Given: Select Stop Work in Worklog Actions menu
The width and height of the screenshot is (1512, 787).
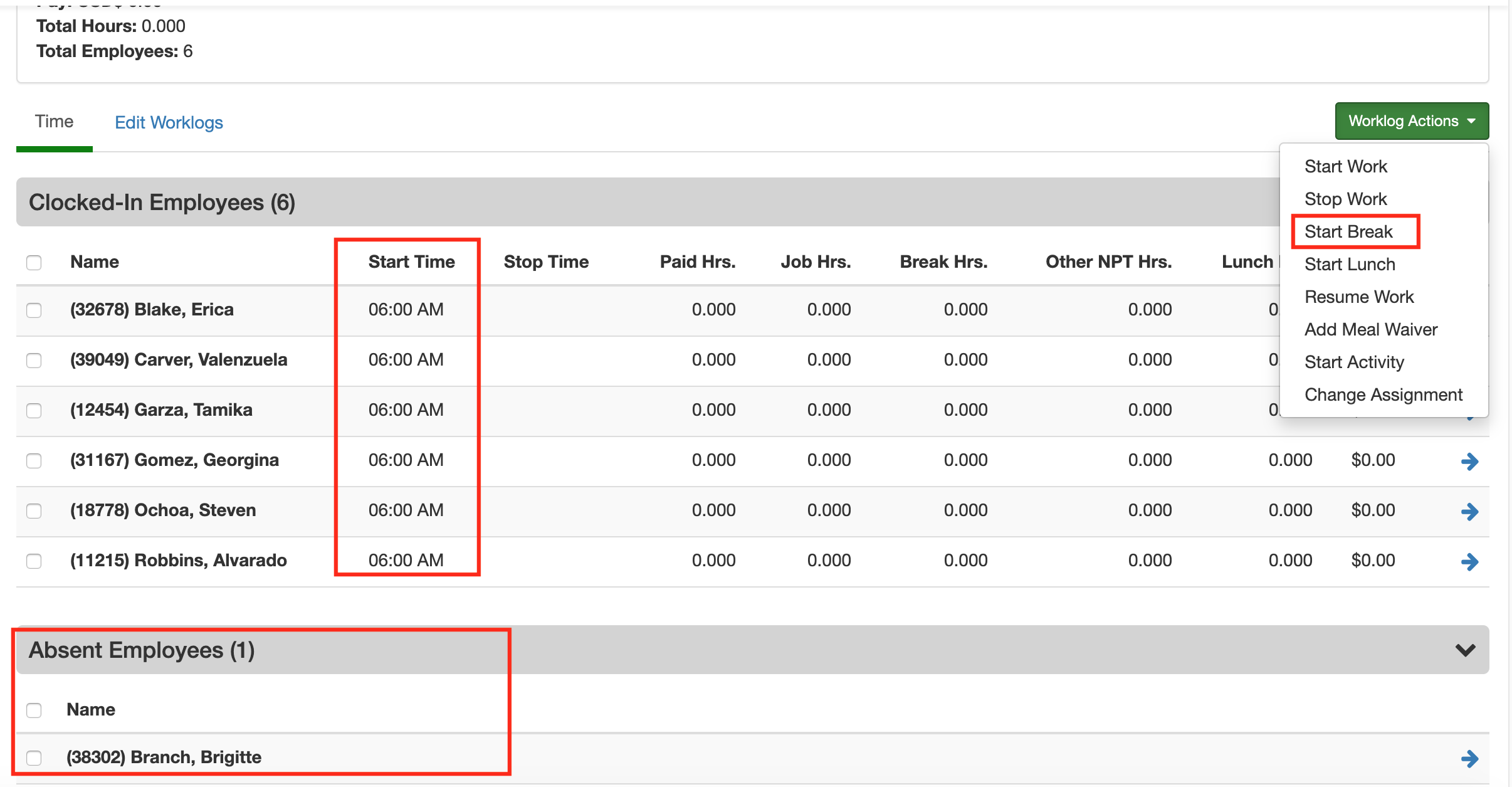Looking at the screenshot, I should (1345, 199).
